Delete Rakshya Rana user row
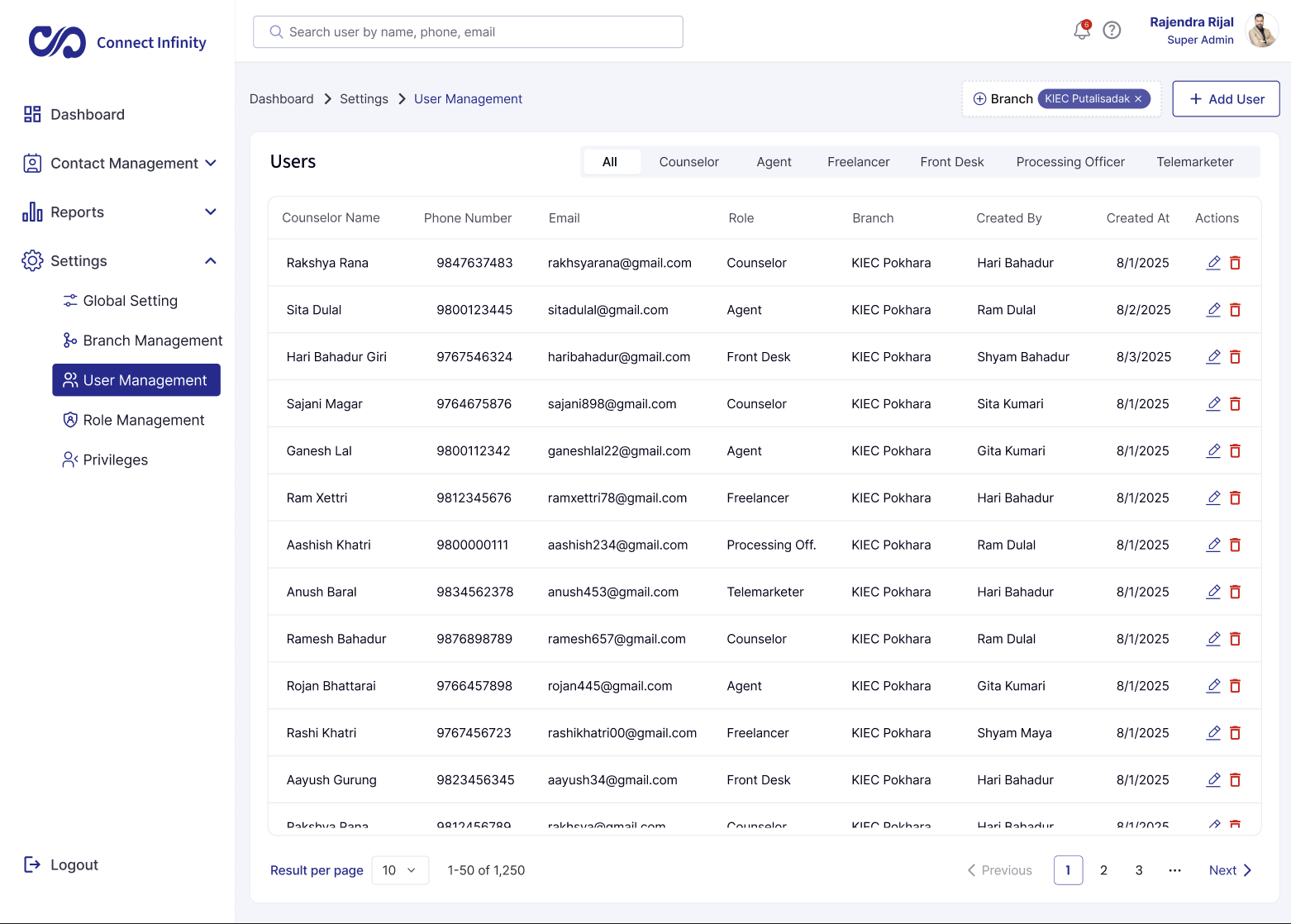Image resolution: width=1291 pixels, height=924 pixels. (x=1235, y=263)
